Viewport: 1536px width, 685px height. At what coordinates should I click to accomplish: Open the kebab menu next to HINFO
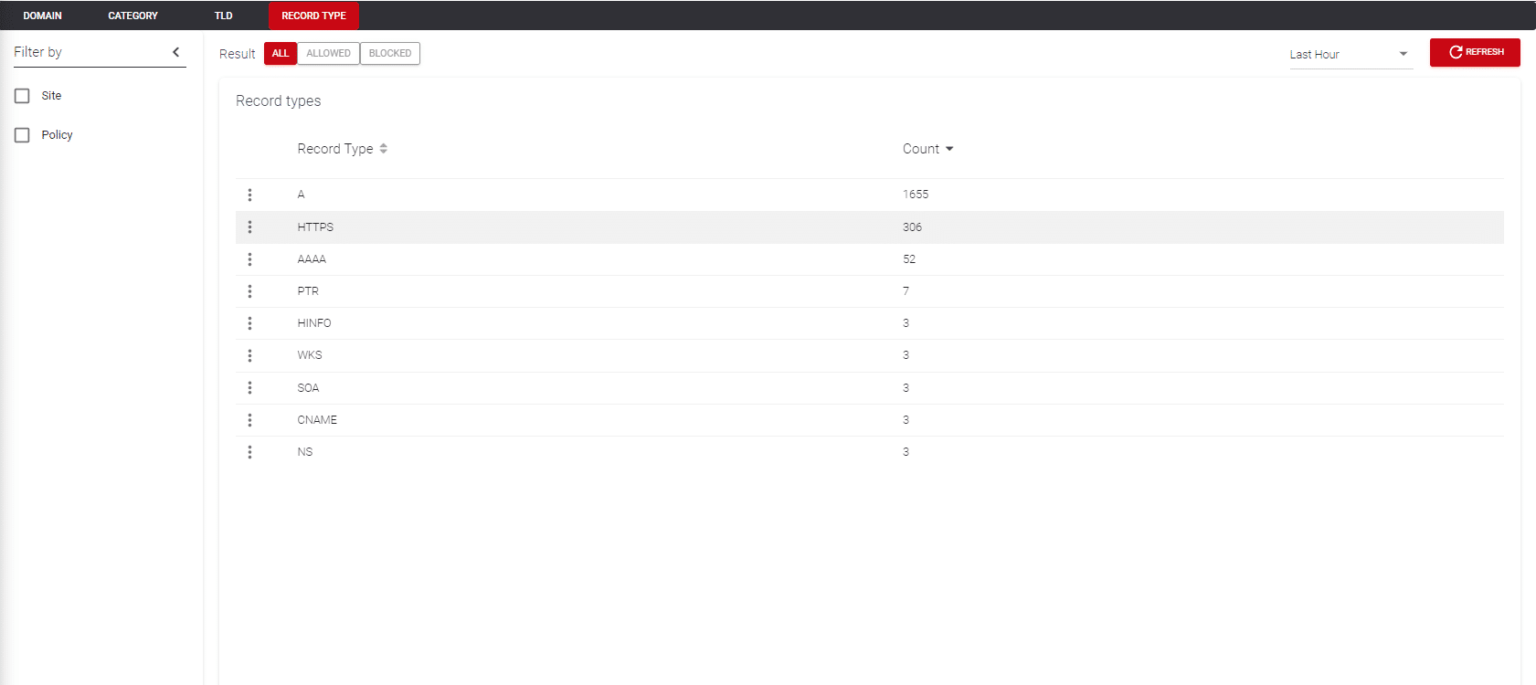[x=250, y=323]
